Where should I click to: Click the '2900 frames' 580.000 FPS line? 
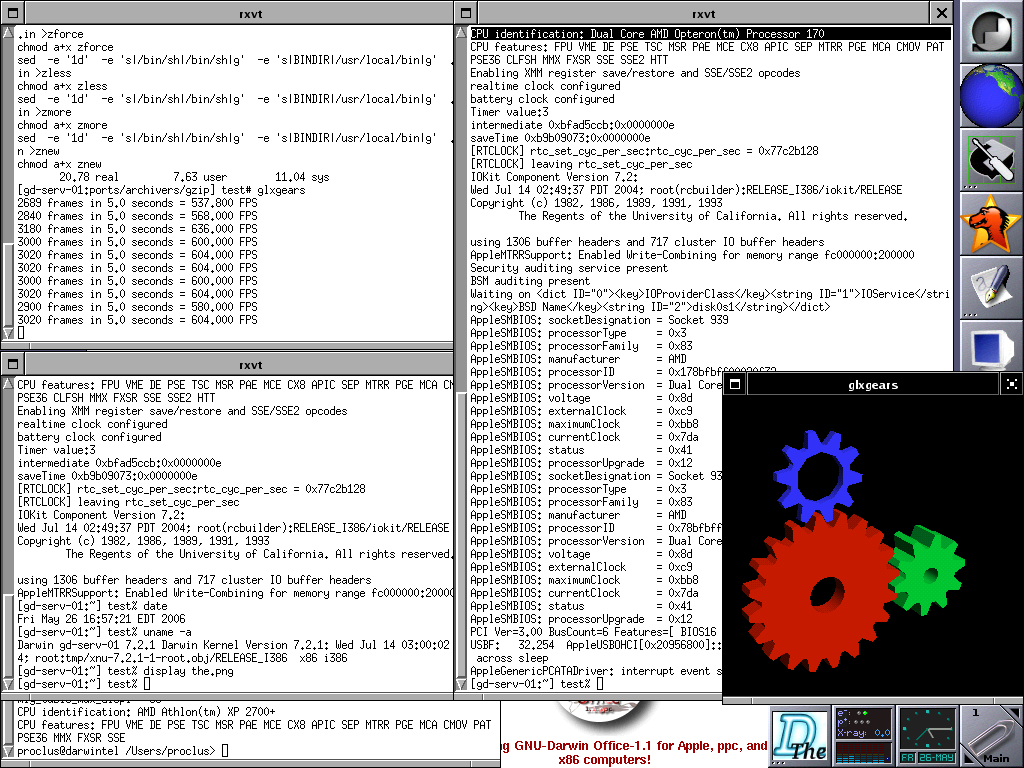coord(137,306)
